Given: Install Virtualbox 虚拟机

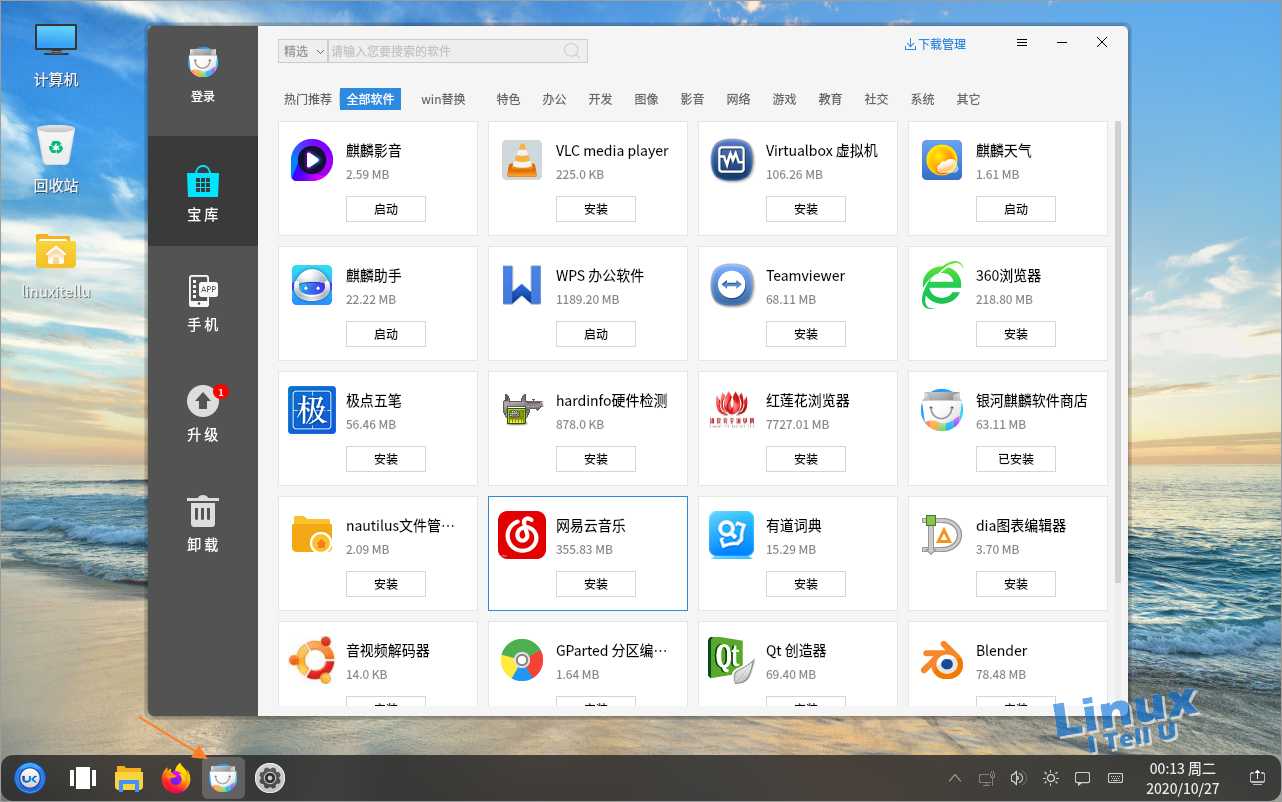Looking at the screenshot, I should tap(806, 209).
